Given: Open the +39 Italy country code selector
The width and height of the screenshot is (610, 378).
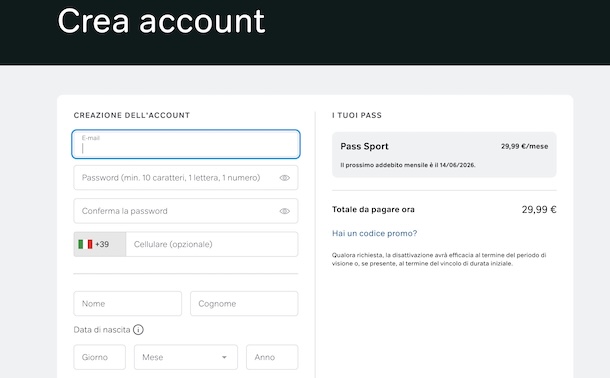Looking at the screenshot, I should click(x=100, y=244).
